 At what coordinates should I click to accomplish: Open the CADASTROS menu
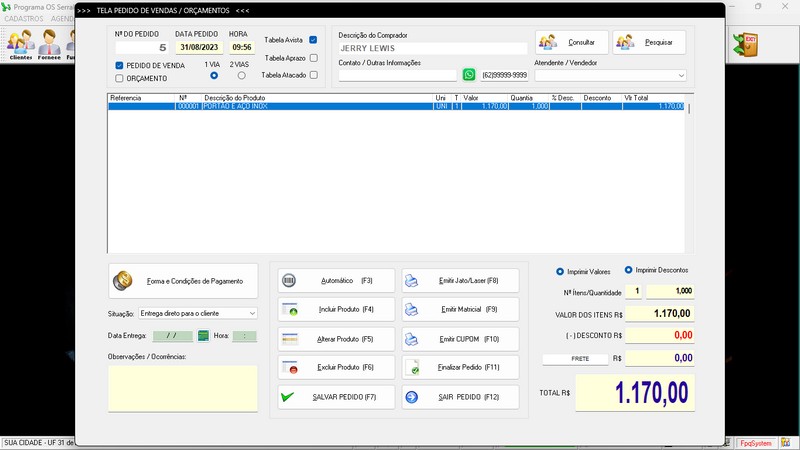click(x=24, y=19)
